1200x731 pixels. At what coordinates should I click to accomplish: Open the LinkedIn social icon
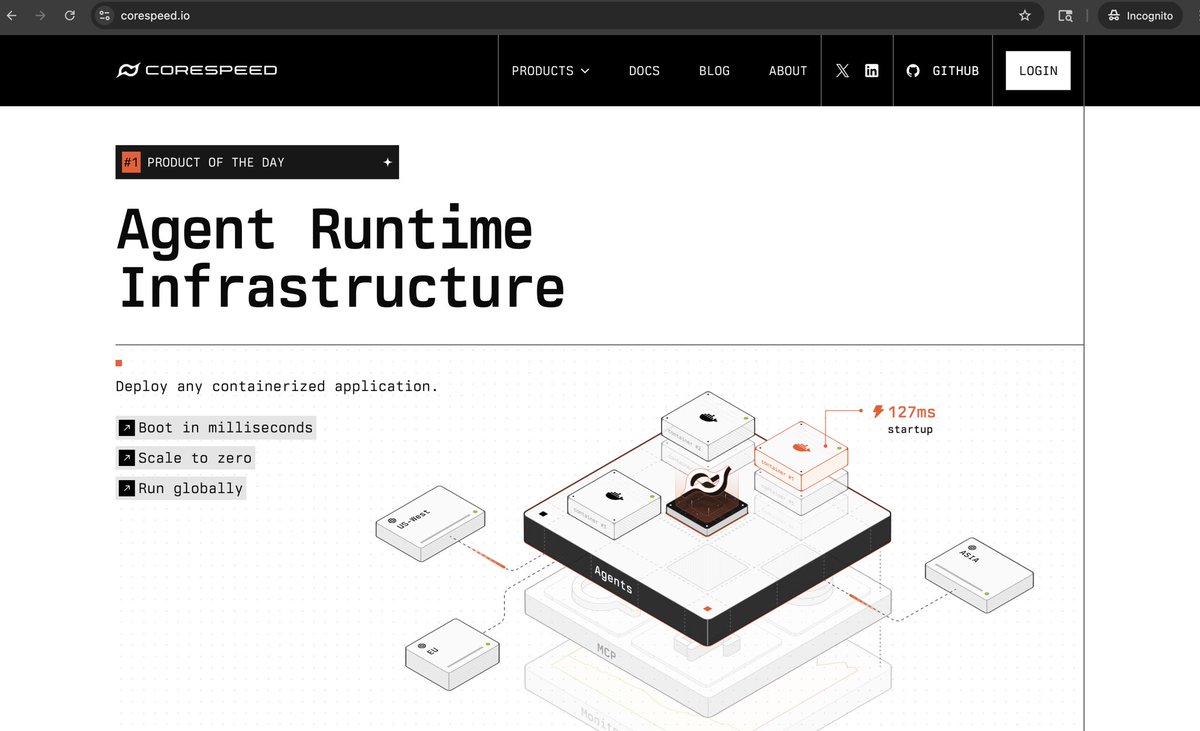point(872,71)
